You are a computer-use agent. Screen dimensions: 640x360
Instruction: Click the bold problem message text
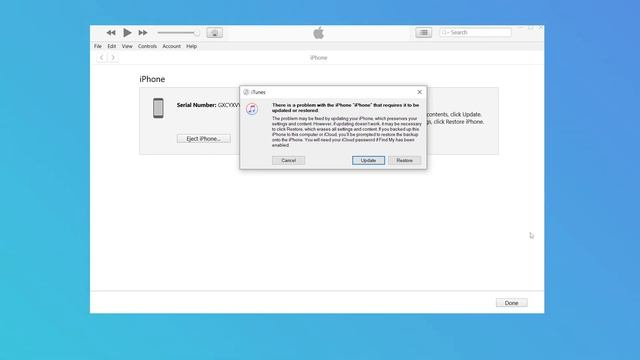pos(345,108)
